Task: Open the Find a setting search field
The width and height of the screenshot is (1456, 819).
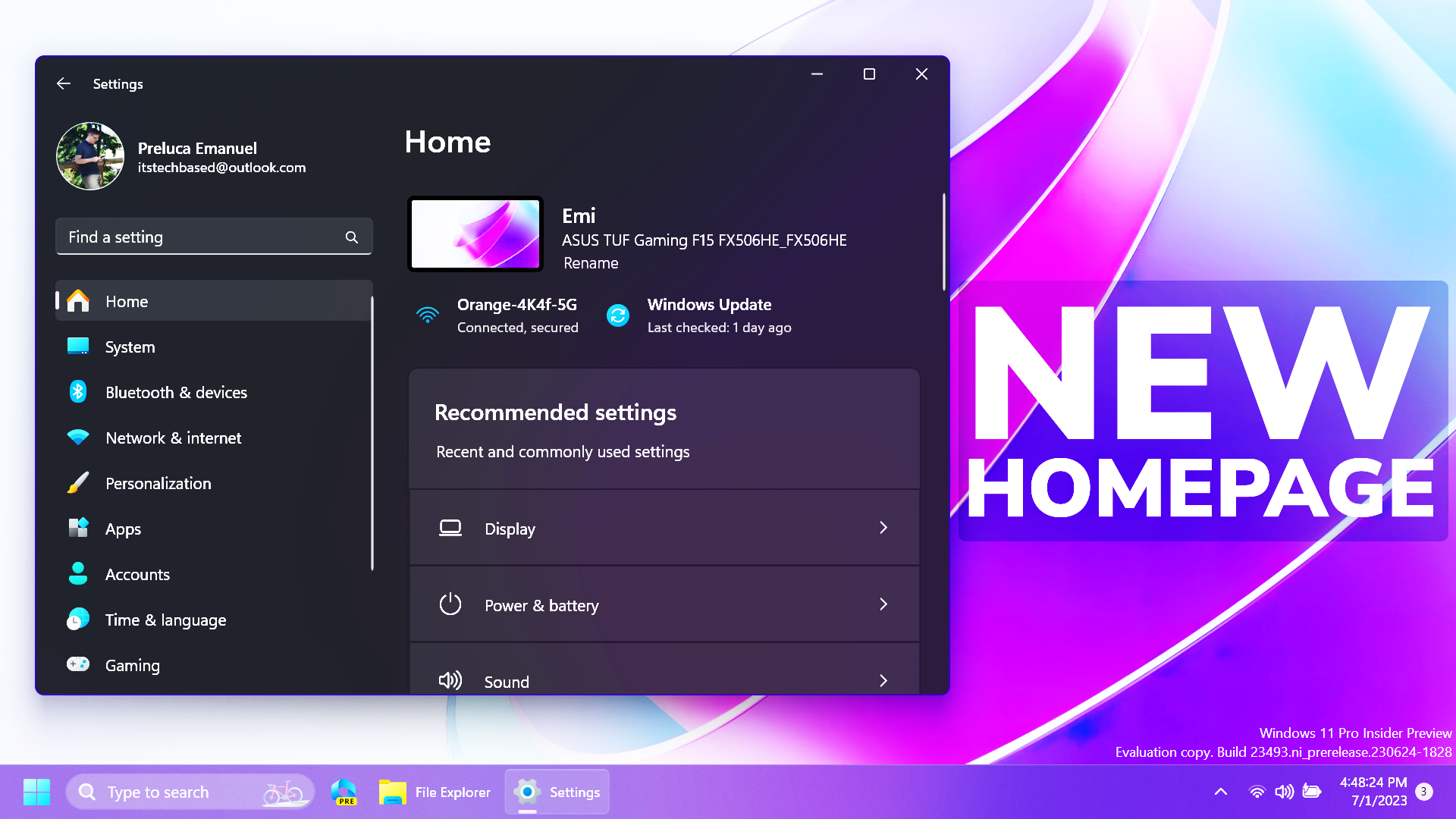Action: tap(214, 237)
